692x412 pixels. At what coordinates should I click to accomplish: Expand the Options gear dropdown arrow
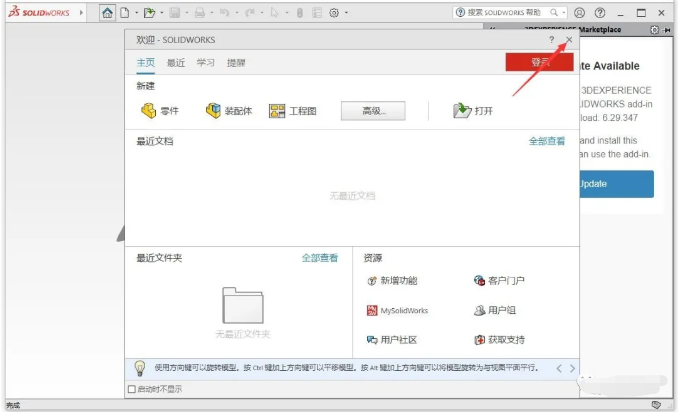click(346, 13)
